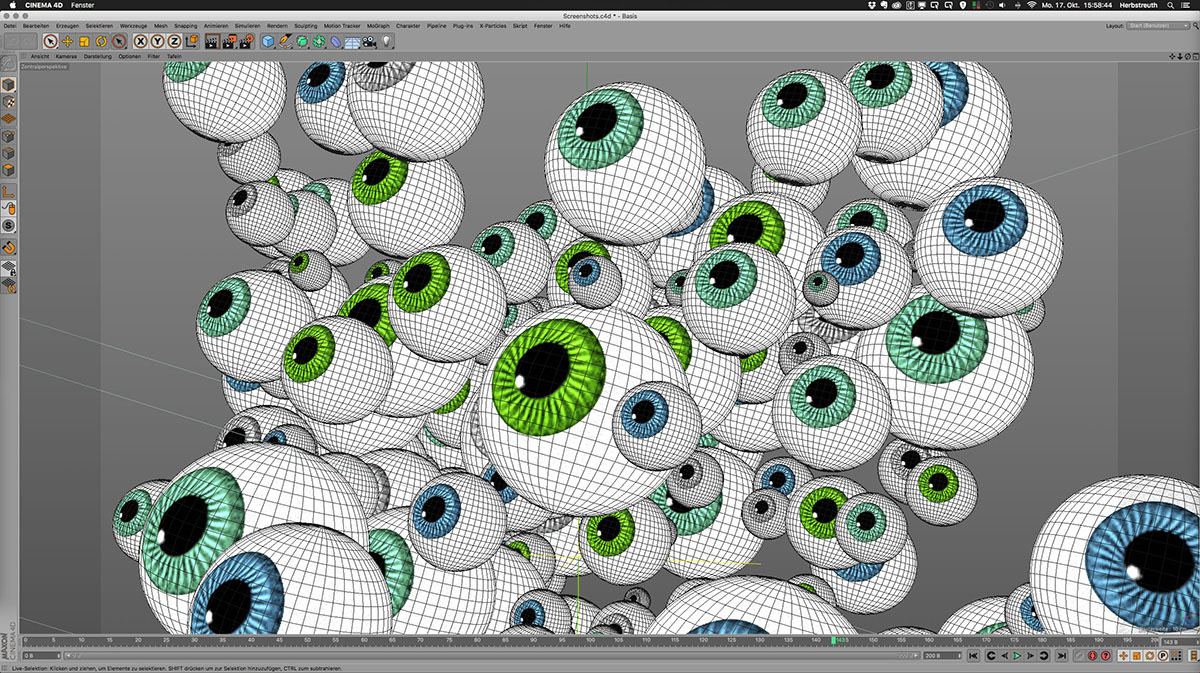Go to next keyframe

[x=1044, y=656]
